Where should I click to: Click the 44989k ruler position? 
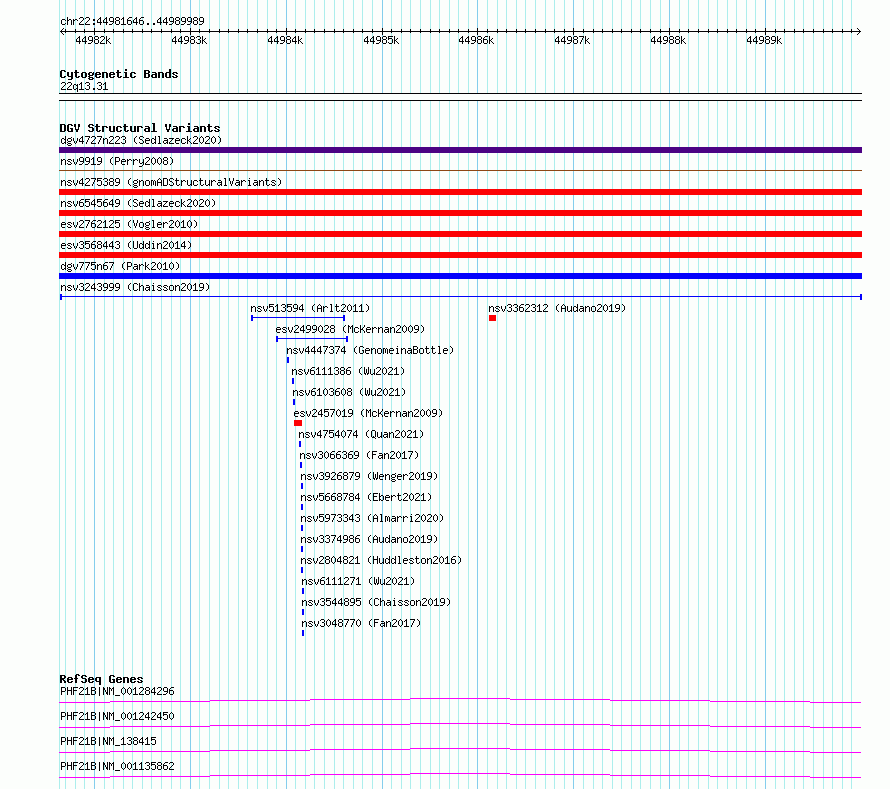click(x=764, y=40)
